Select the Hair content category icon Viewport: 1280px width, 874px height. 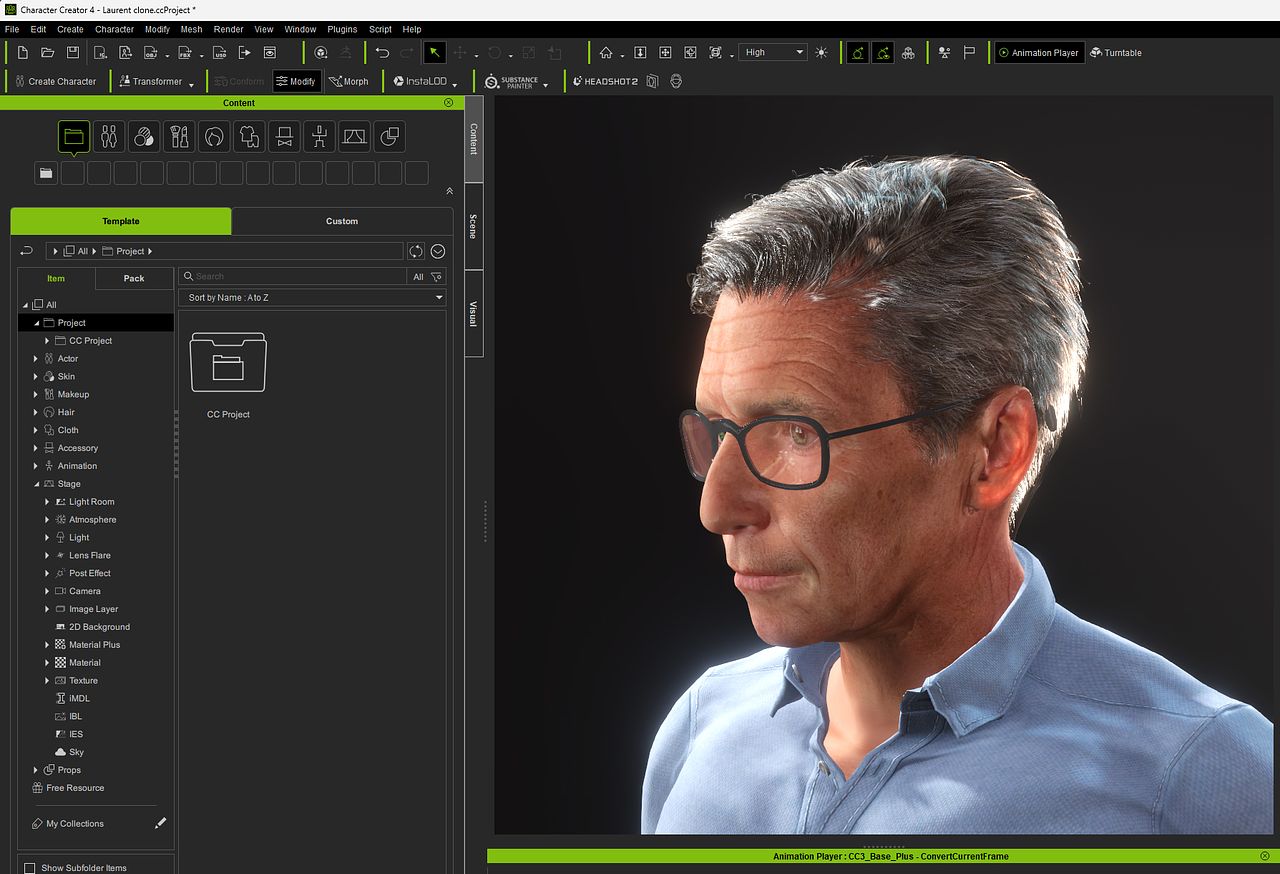pyautogui.click(x=214, y=136)
